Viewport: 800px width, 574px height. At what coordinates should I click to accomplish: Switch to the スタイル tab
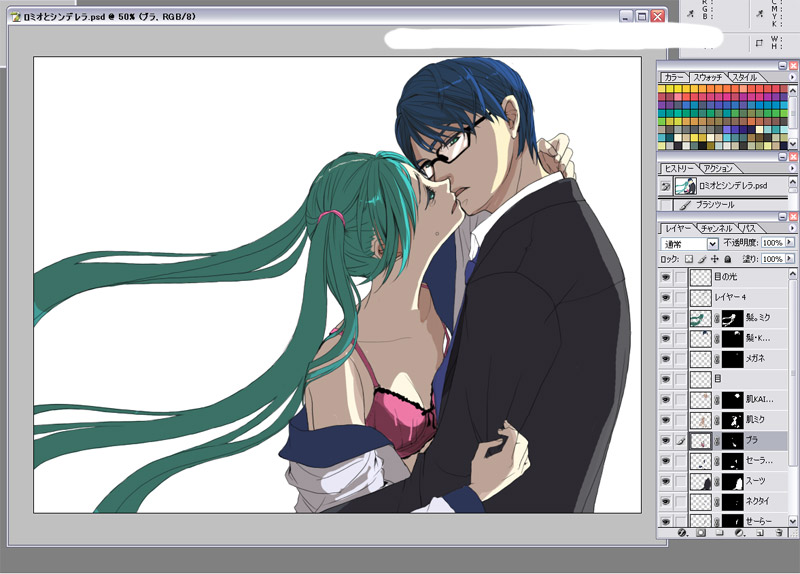tap(744, 77)
